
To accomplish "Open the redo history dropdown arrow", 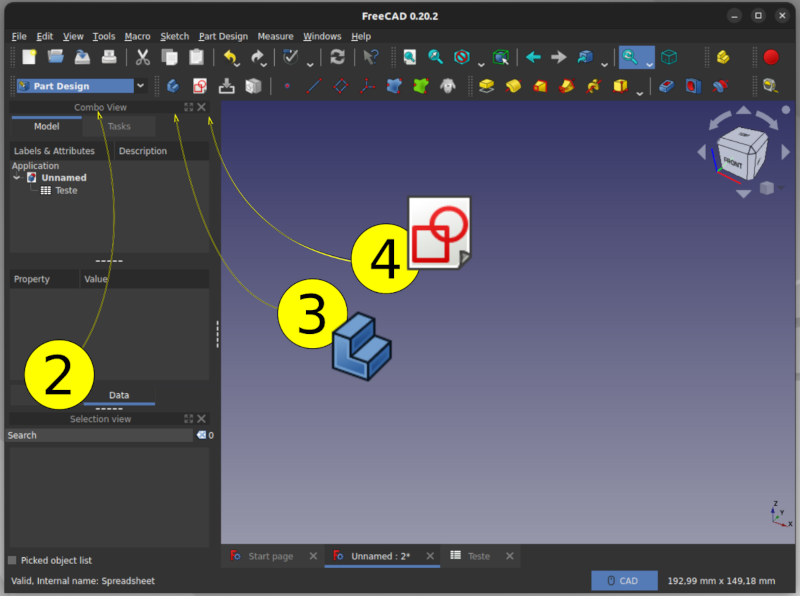I will click(x=264, y=64).
